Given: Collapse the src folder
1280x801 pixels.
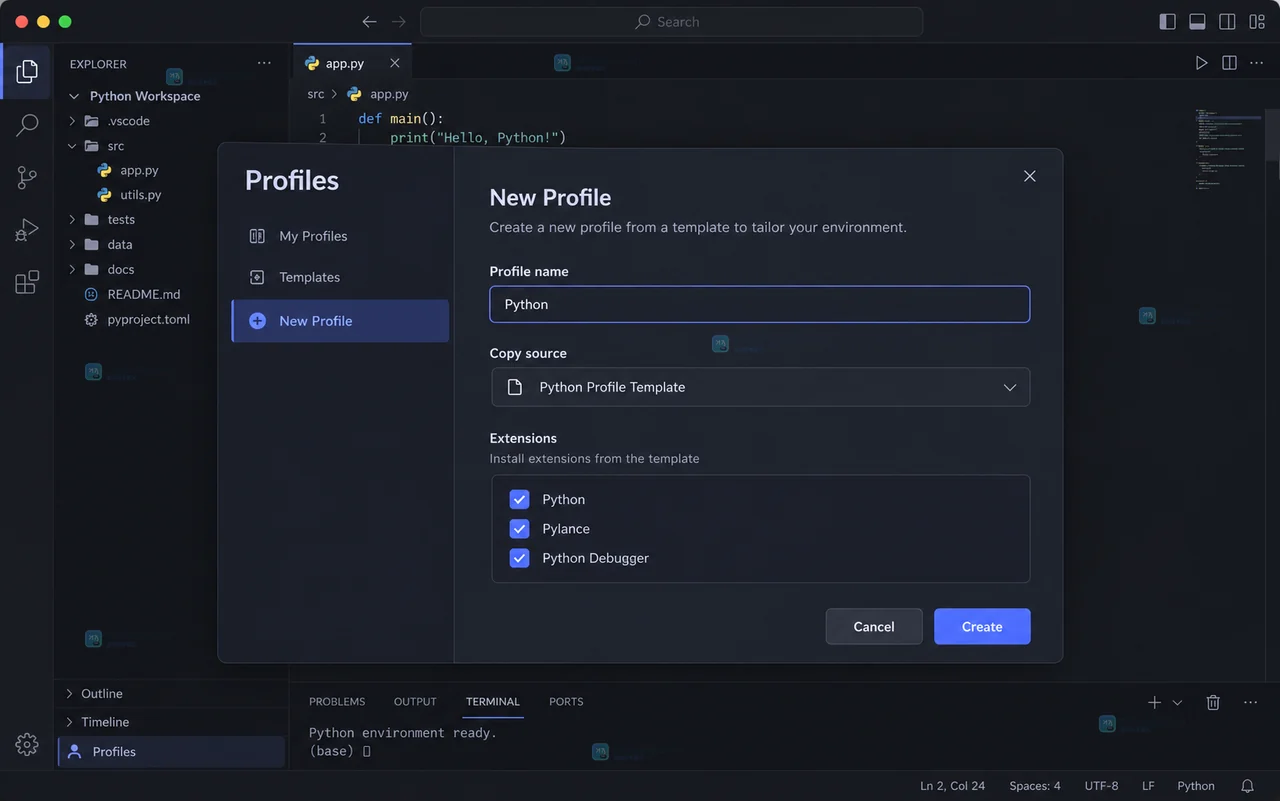Looking at the screenshot, I should point(72,146).
